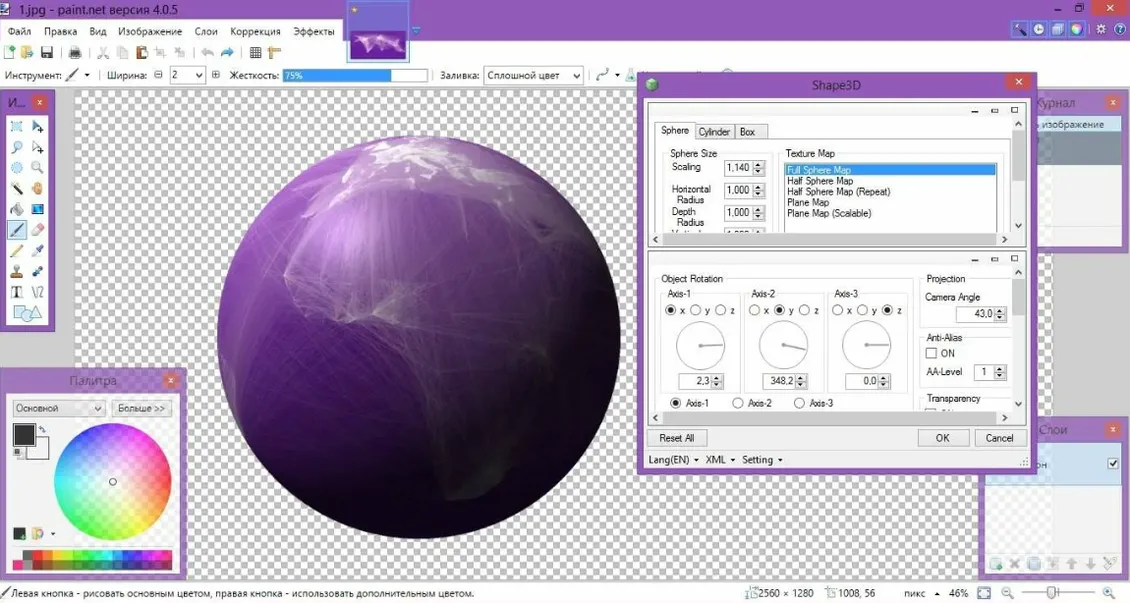This screenshot has height=603, width=1130.
Task: Choose the Text tool
Action: [17, 292]
